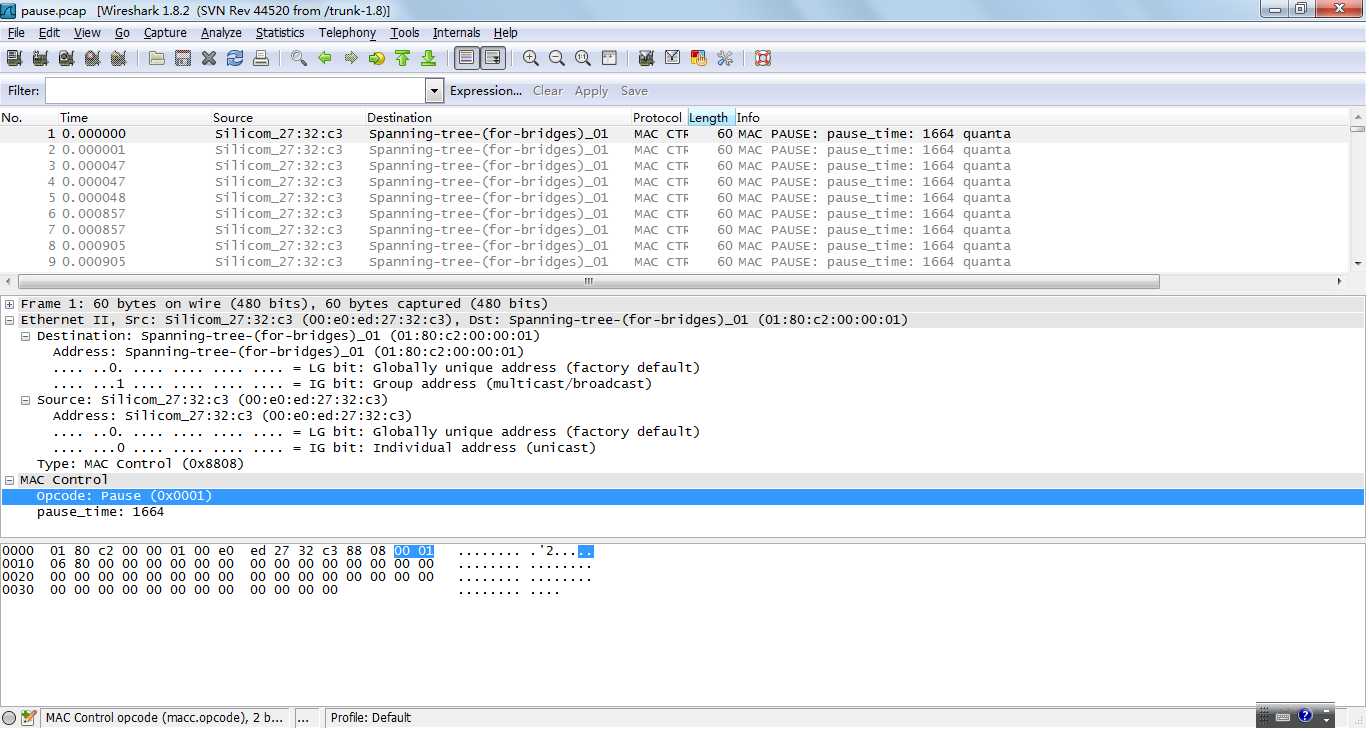Viewport: 1369px width, 731px height.
Task: Open the Preferences icon on the toolbar
Action: (x=724, y=58)
